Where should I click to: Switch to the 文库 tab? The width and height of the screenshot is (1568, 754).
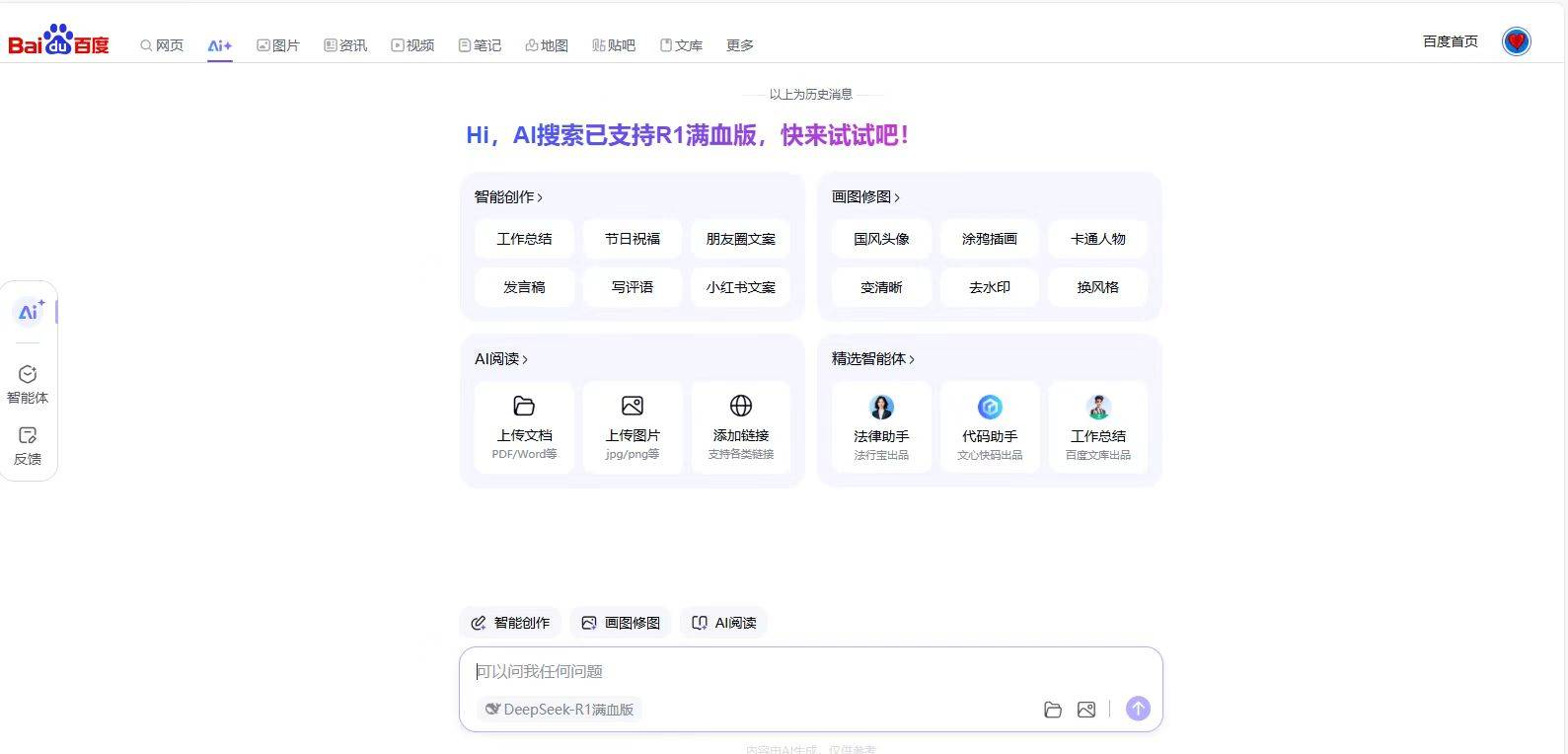[681, 45]
